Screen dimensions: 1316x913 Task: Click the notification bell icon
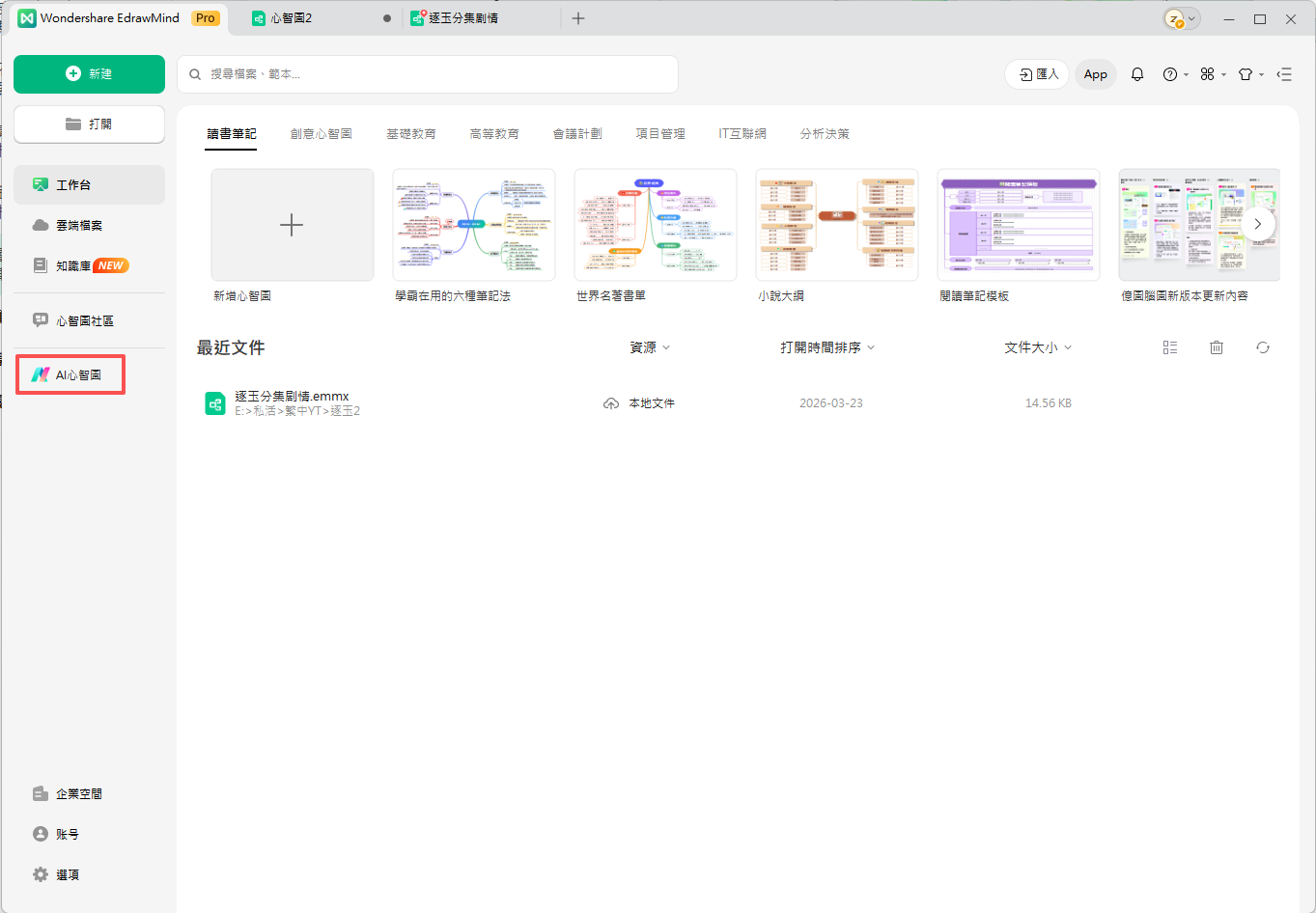1136,73
